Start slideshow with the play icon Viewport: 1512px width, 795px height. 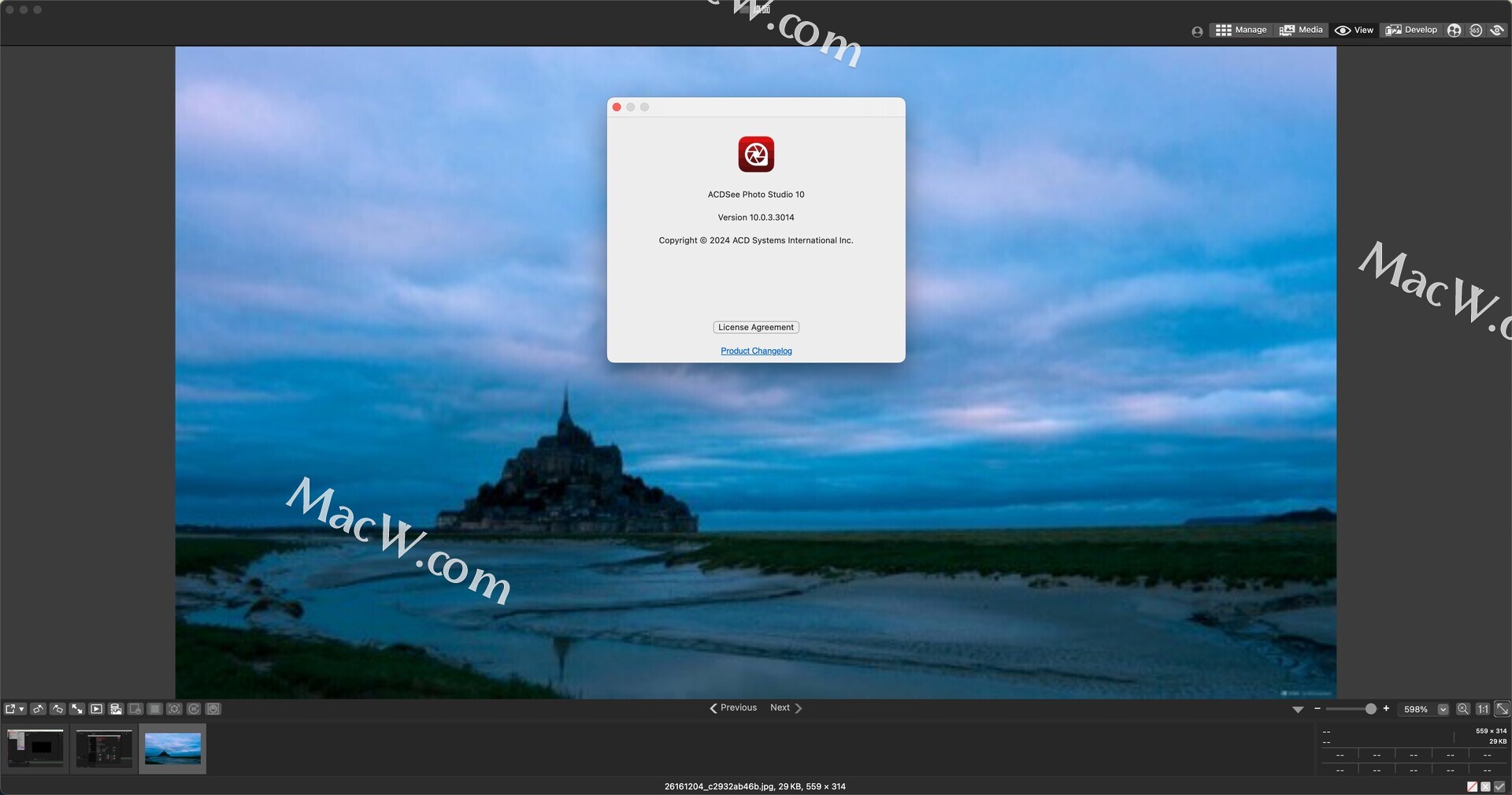pos(96,709)
